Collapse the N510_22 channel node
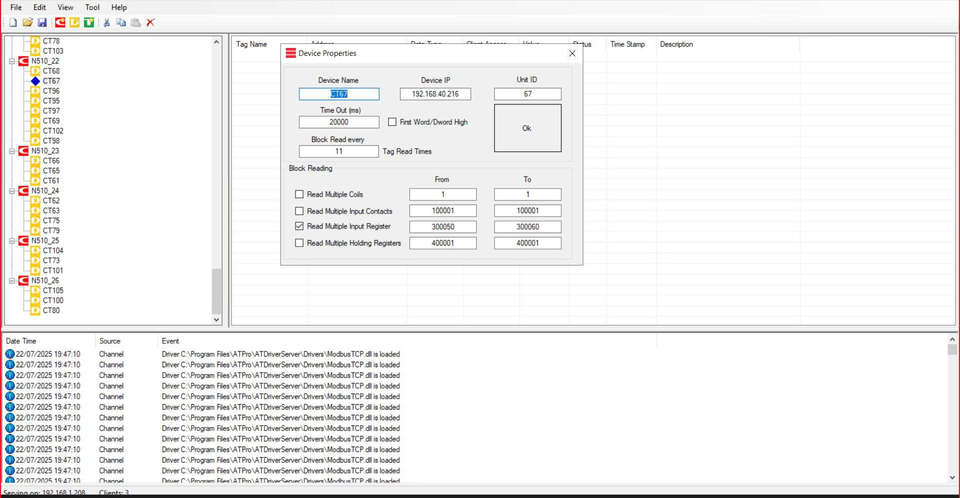960x498 pixels. click(x=11, y=61)
